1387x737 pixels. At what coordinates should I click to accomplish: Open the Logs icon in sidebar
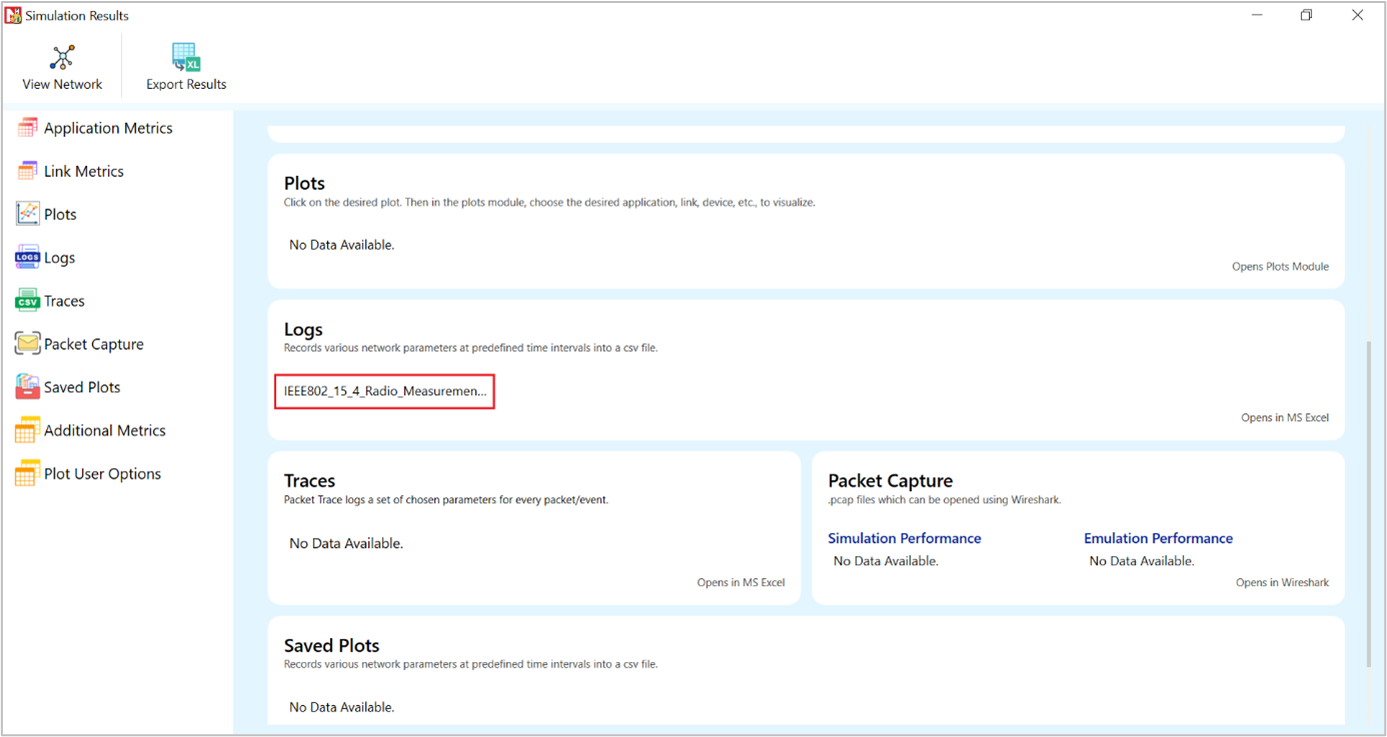(x=27, y=258)
